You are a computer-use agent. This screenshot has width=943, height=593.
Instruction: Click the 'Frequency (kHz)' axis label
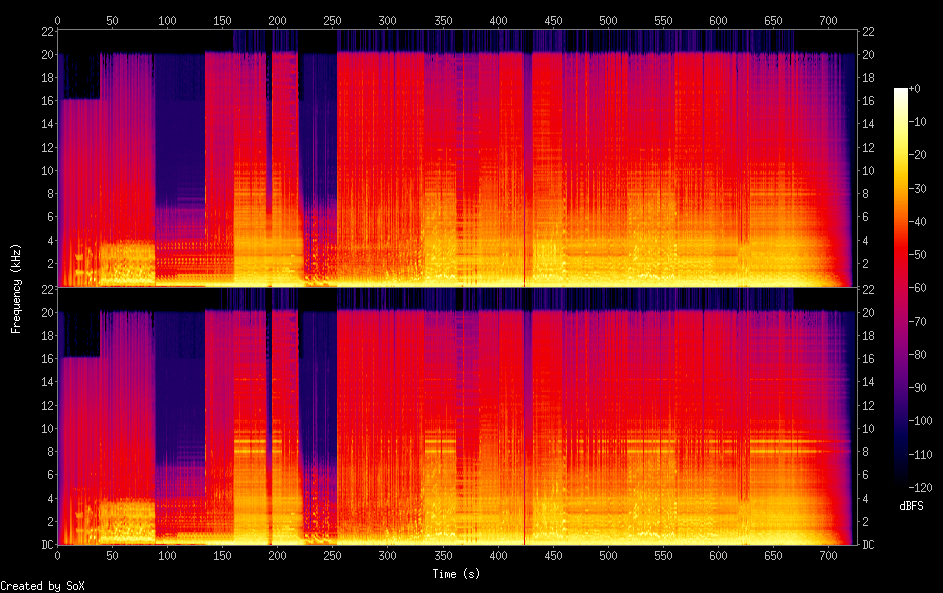(x=16, y=288)
